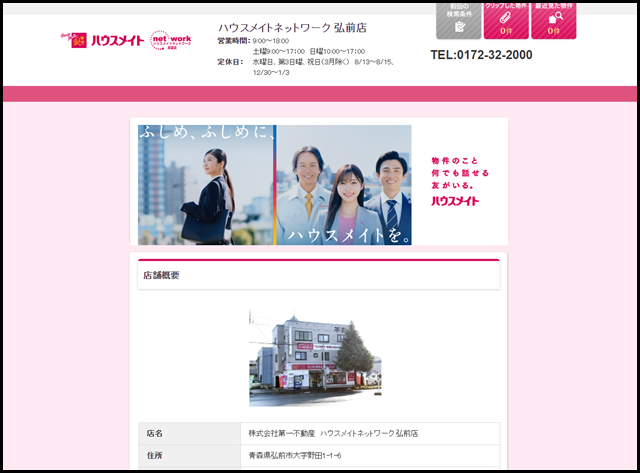This screenshot has height=473, width=640.
Task: Click the 定休日 label in header
Action: click(230, 62)
